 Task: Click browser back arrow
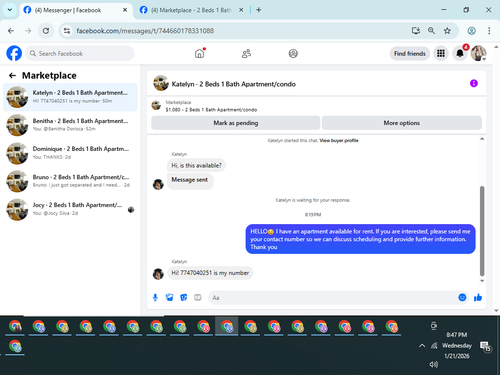coord(11,31)
